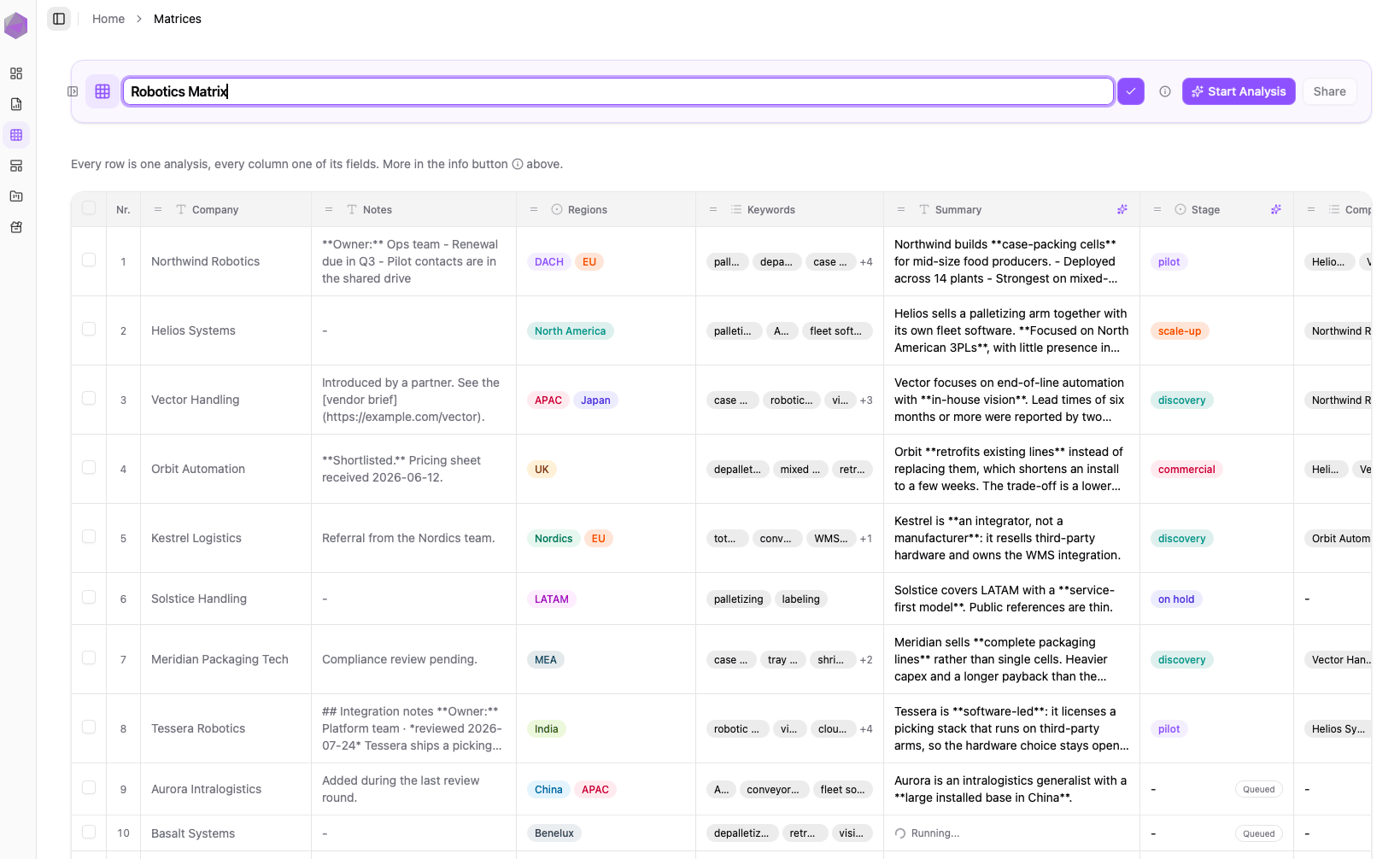This screenshot has height=859, width=1400.
Task: Click the AI sparkle icon in Stage header
Action: 1276,209
